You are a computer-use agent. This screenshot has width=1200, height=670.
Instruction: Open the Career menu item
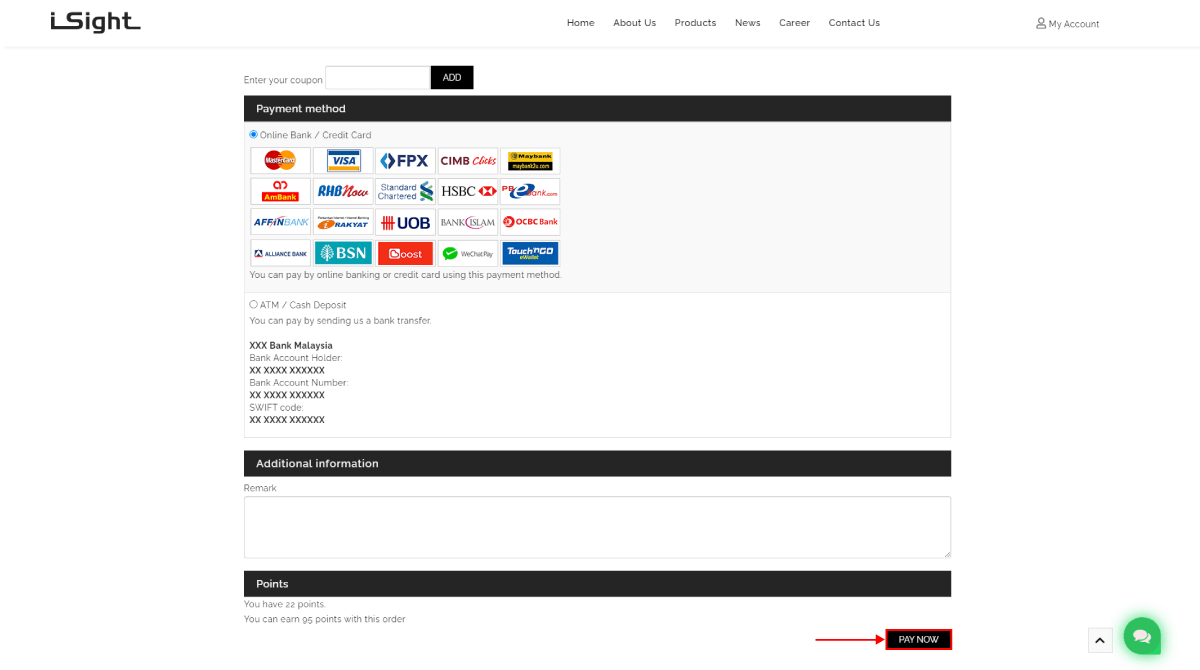(795, 23)
